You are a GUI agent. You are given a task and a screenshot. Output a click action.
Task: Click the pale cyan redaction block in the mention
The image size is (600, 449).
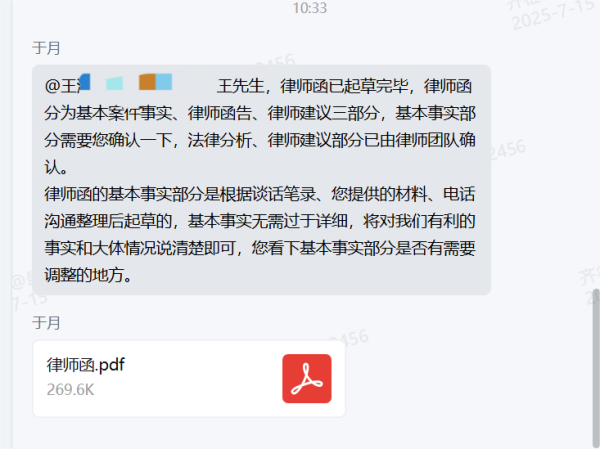pyautogui.click(x=114, y=83)
